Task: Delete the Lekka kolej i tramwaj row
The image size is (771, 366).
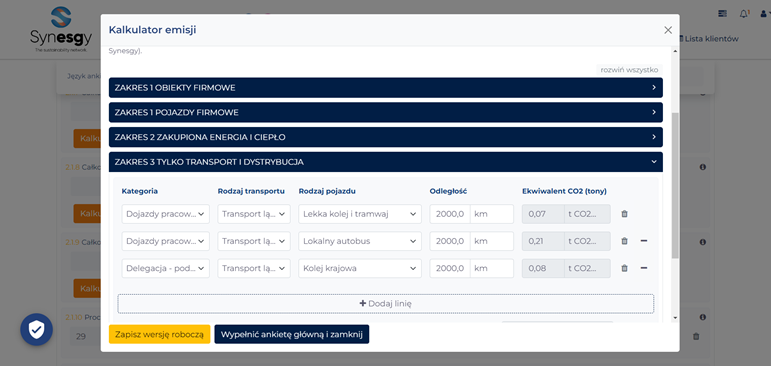Action: (624, 214)
